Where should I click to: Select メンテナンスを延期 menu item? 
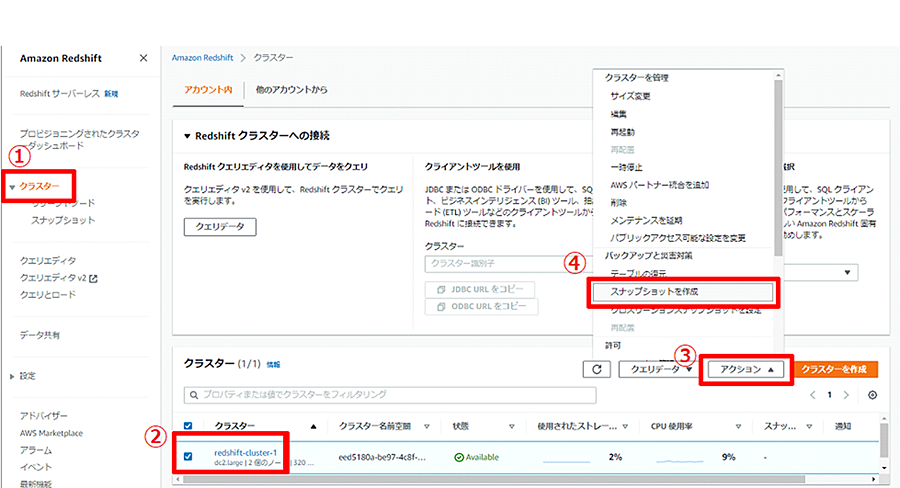click(x=646, y=220)
